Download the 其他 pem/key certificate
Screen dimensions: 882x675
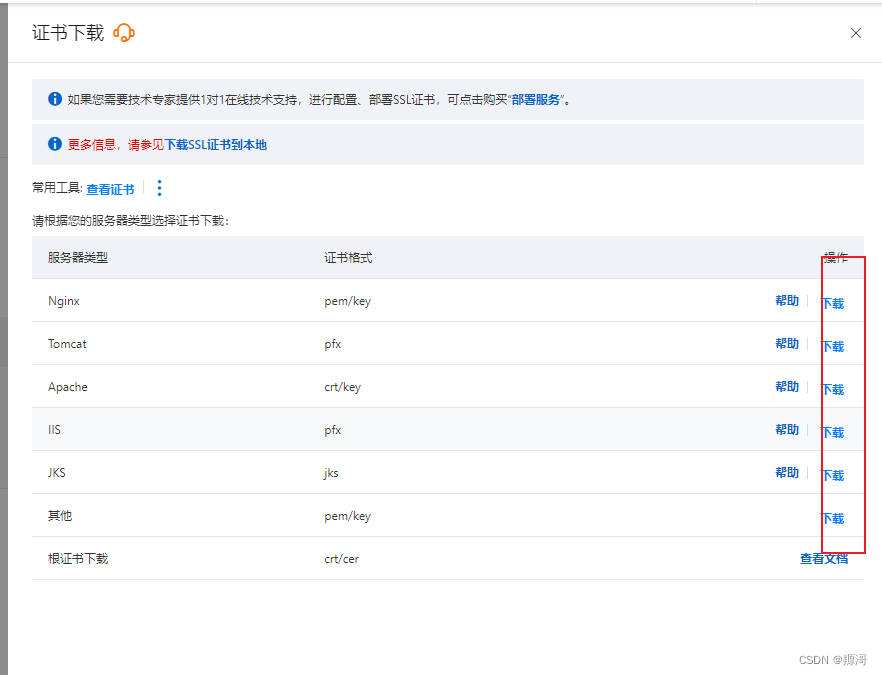point(834,518)
